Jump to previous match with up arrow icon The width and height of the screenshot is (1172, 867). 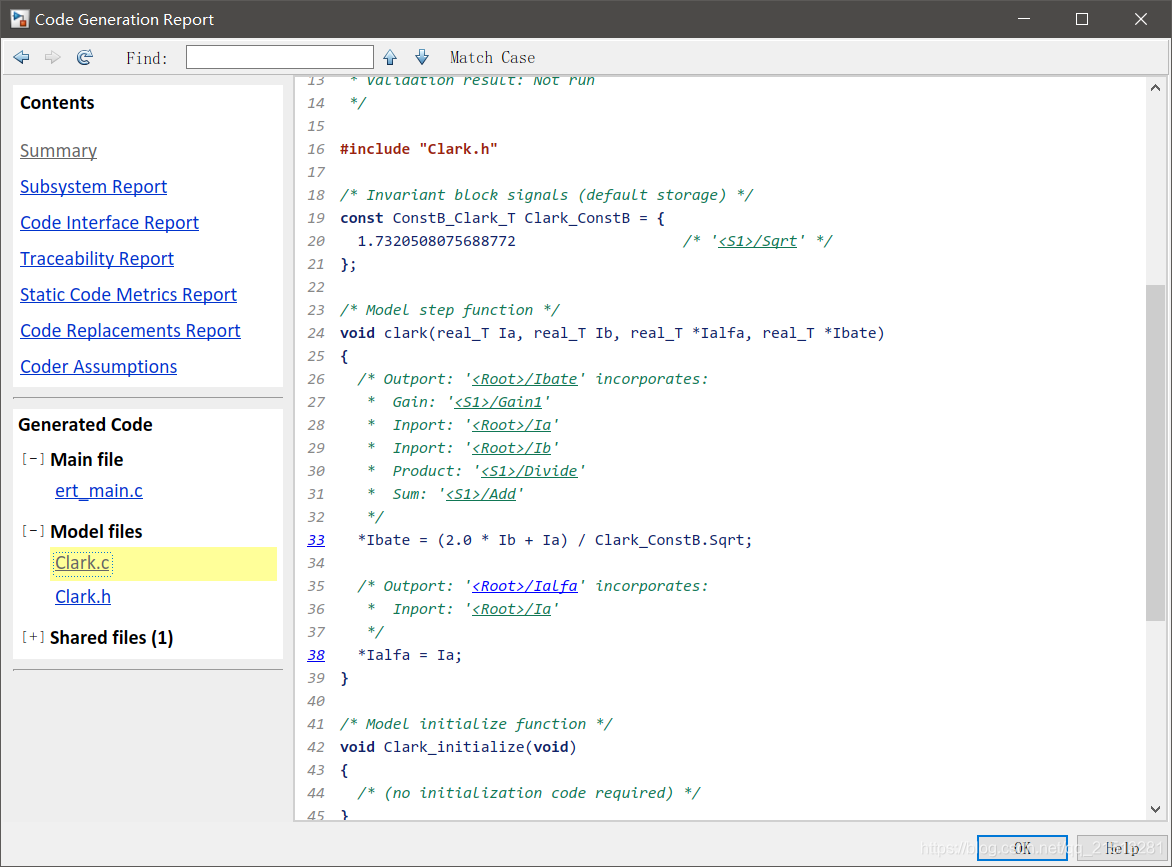pyautogui.click(x=390, y=57)
